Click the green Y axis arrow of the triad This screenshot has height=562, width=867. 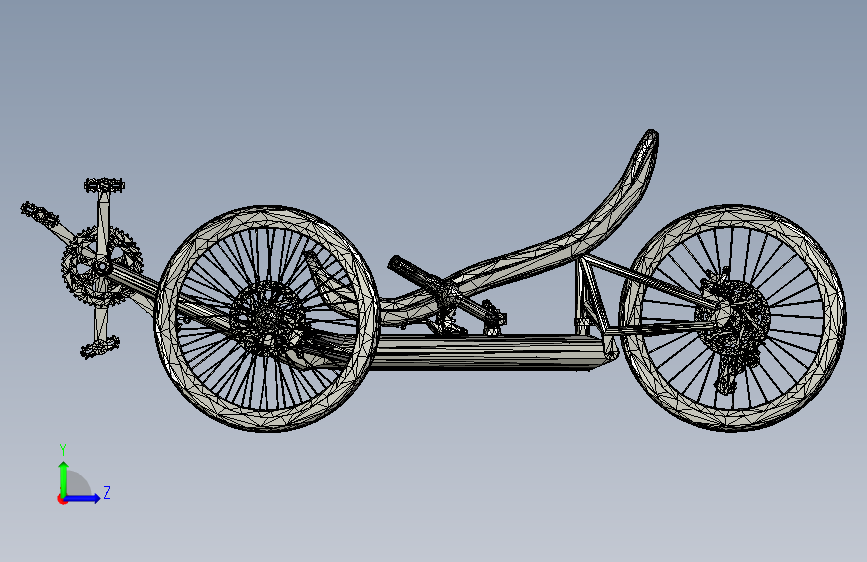64,479
